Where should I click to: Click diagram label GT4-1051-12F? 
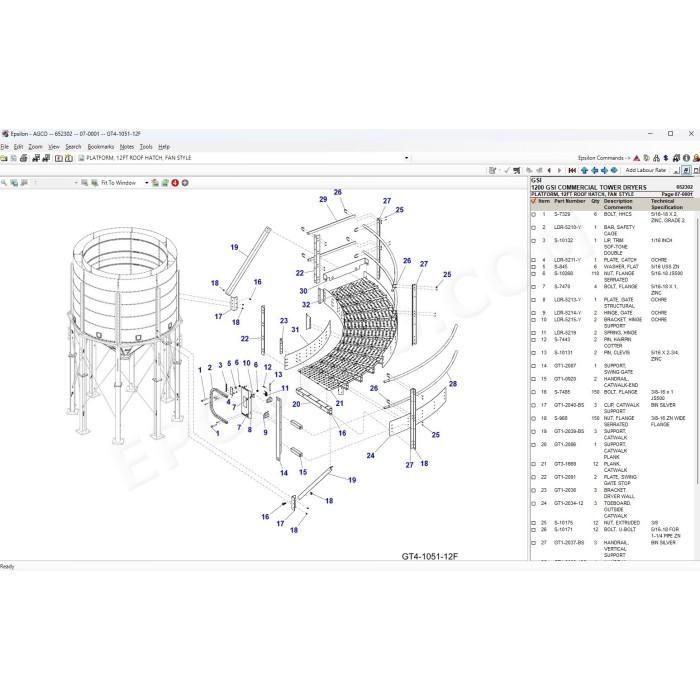pos(429,556)
